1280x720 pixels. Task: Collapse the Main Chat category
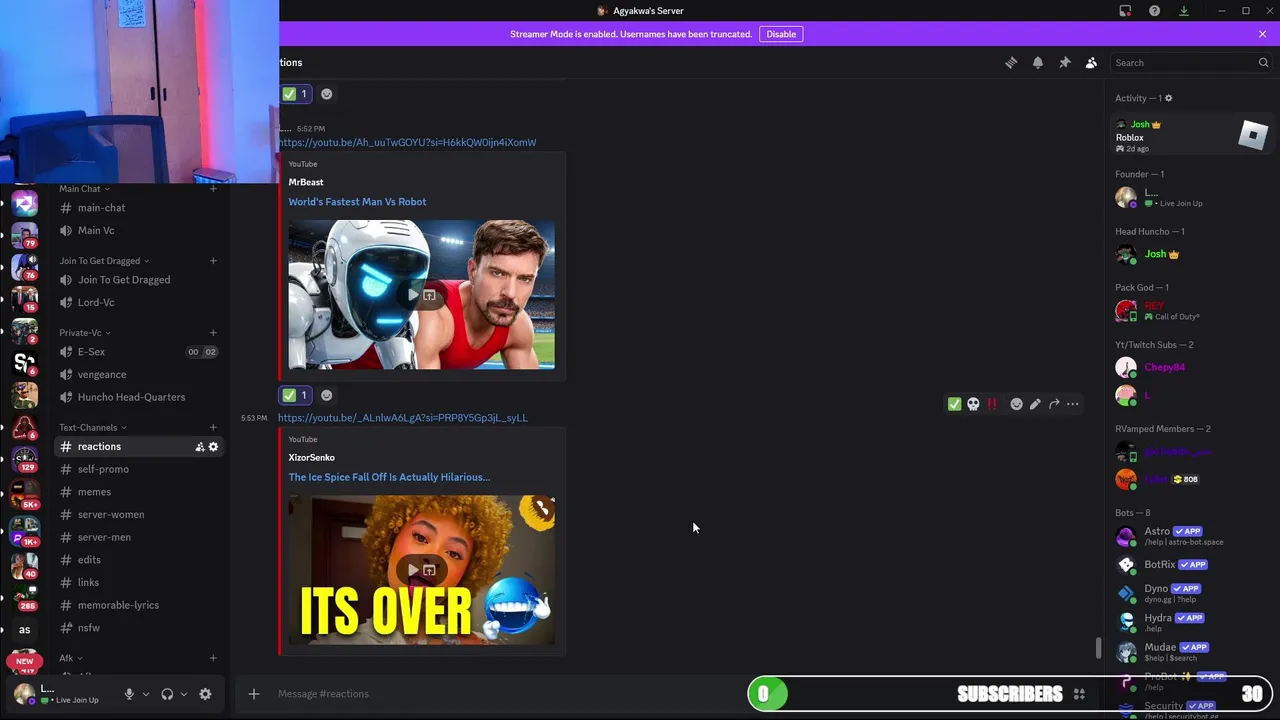[84, 189]
